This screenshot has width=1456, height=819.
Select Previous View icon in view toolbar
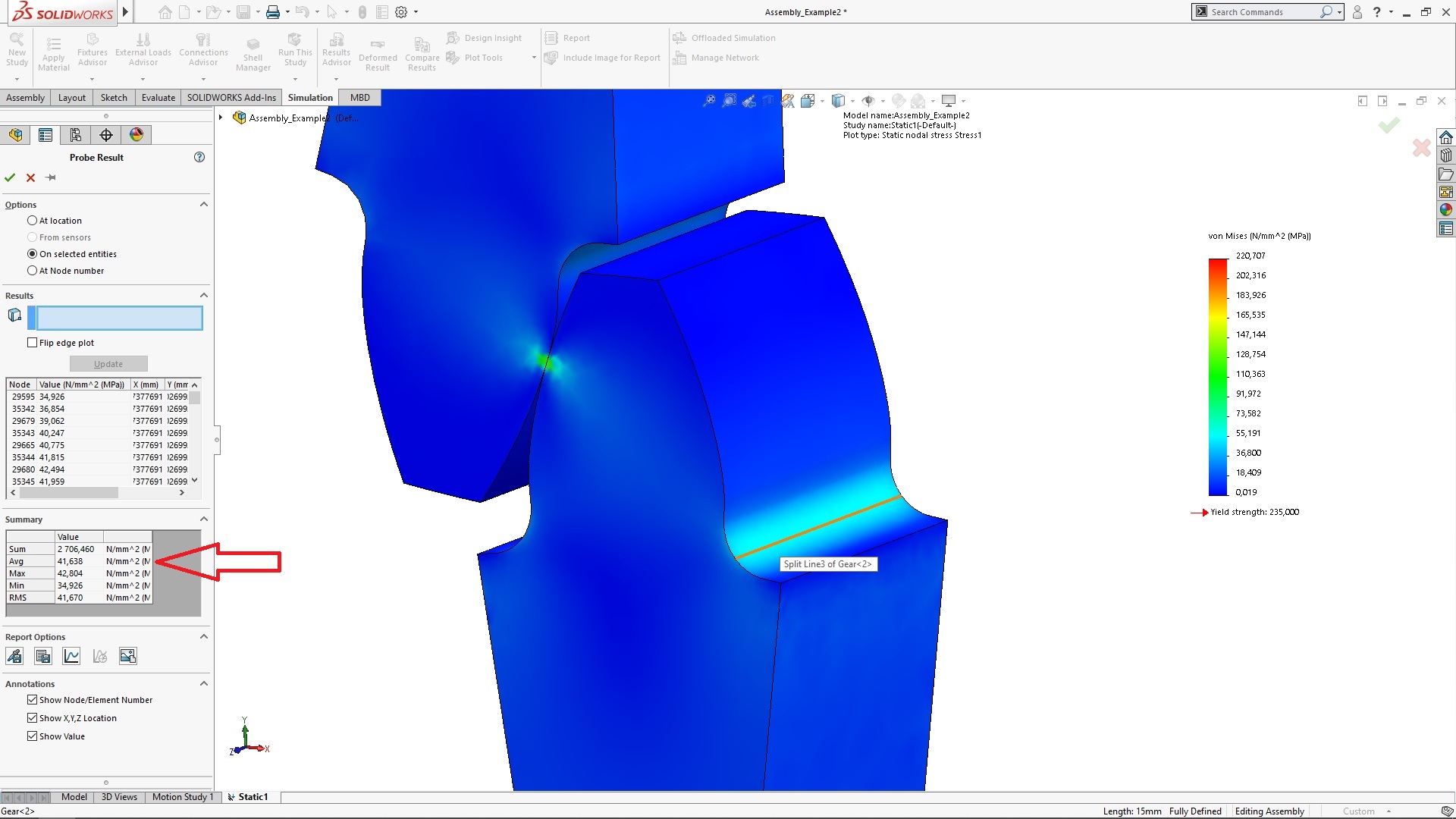coord(748,100)
